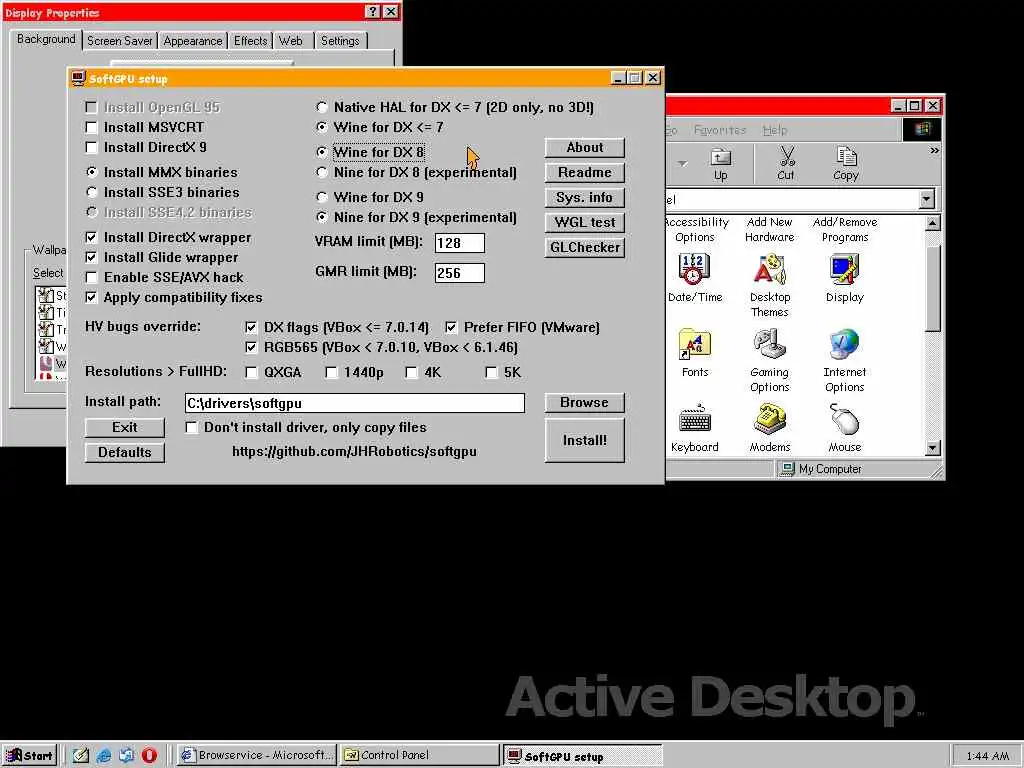Click the Defaults button
The height and width of the screenshot is (768, 1024).
pyautogui.click(x=125, y=453)
